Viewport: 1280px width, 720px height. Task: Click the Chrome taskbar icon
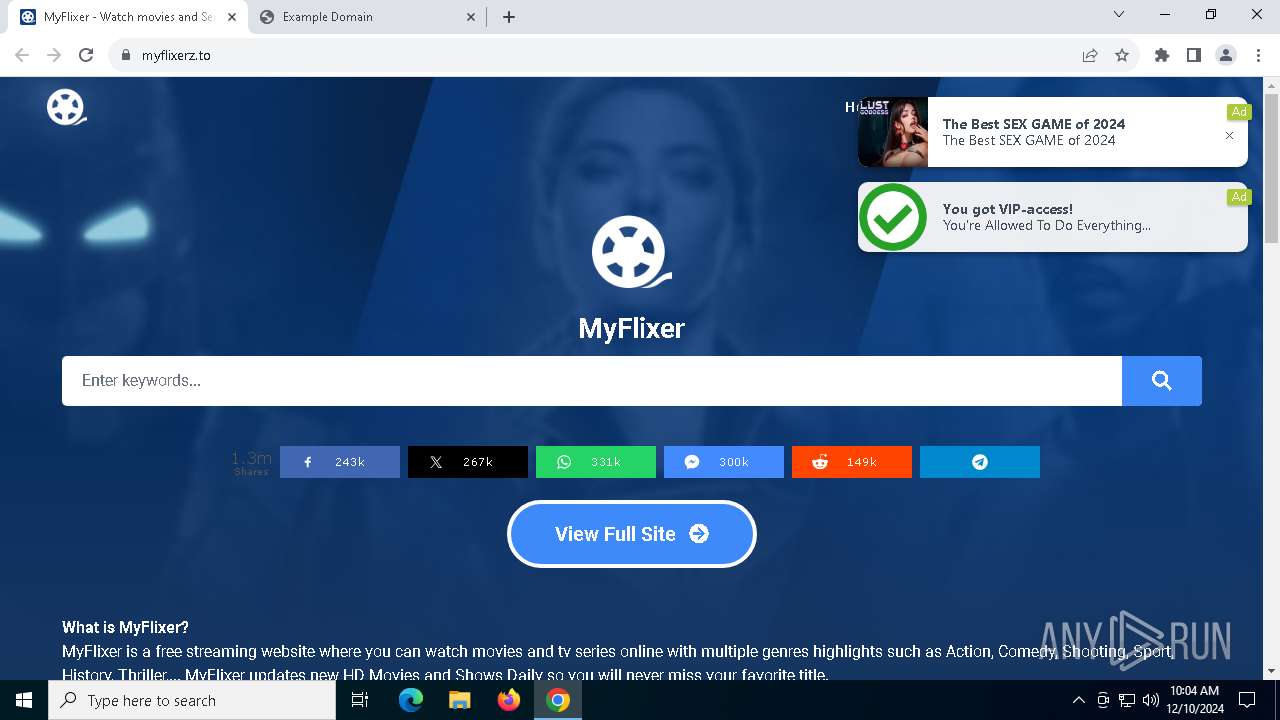click(x=558, y=701)
